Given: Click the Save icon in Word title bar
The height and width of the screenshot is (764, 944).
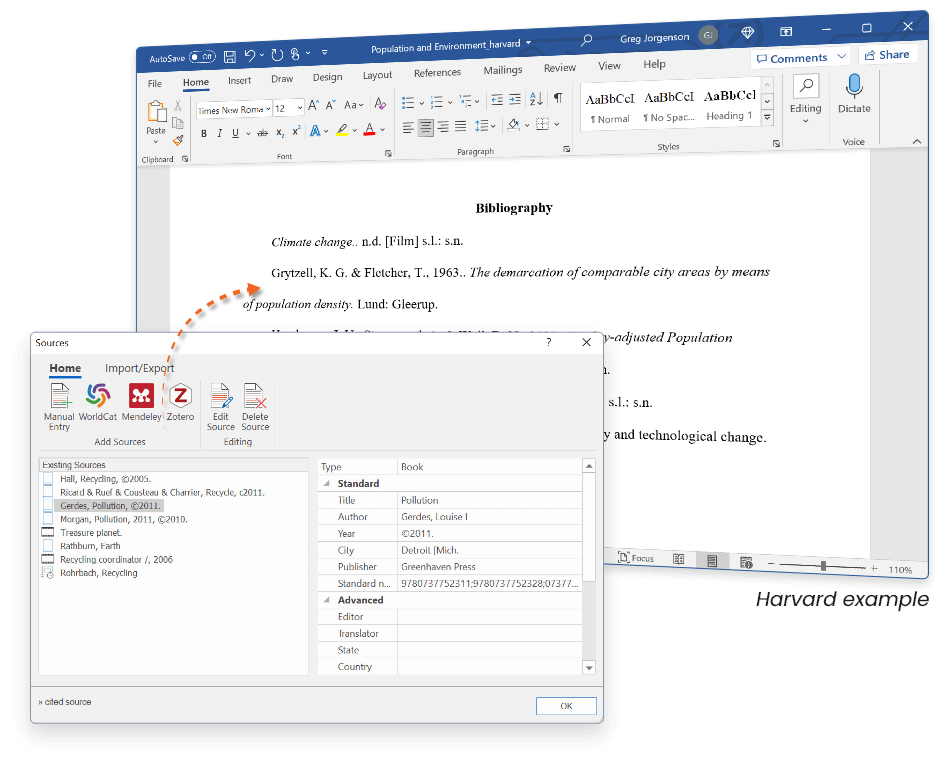Looking at the screenshot, I should [229, 57].
